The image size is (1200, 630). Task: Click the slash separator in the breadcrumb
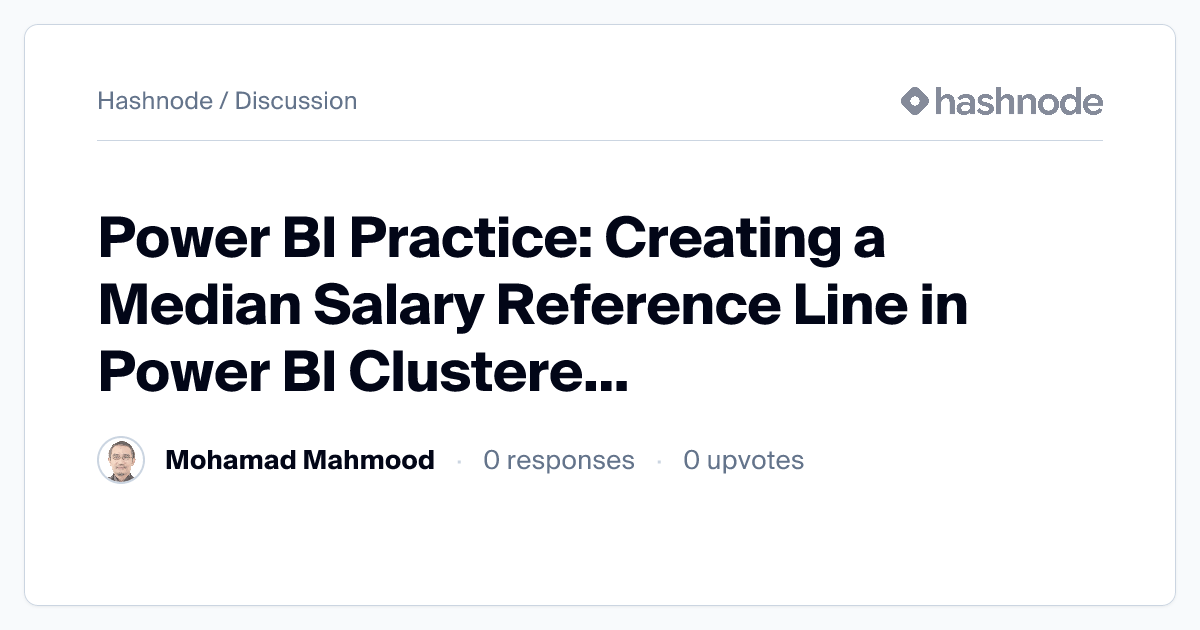(x=223, y=101)
